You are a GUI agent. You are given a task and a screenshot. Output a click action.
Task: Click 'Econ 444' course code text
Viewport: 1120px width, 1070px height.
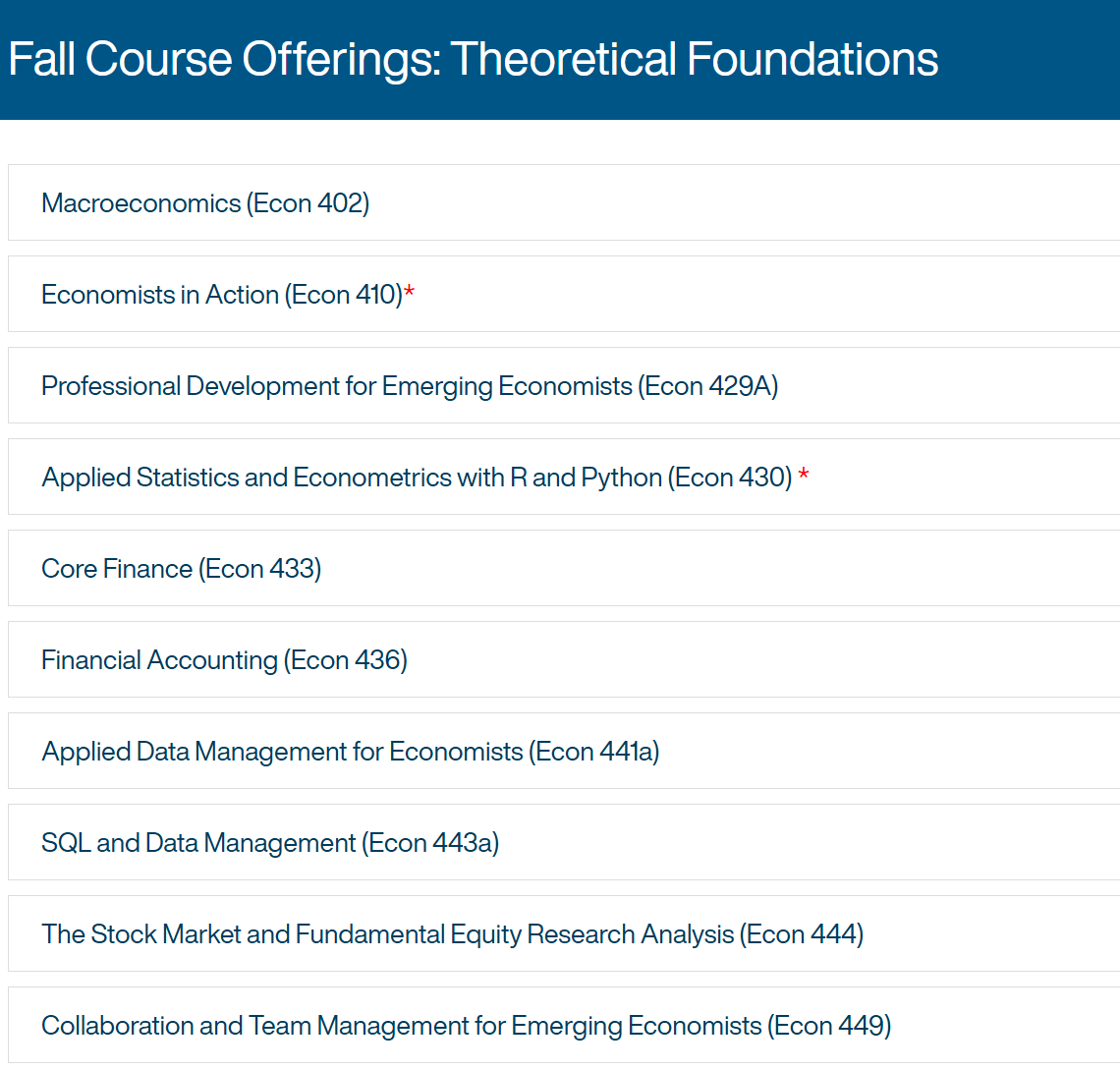(x=802, y=935)
